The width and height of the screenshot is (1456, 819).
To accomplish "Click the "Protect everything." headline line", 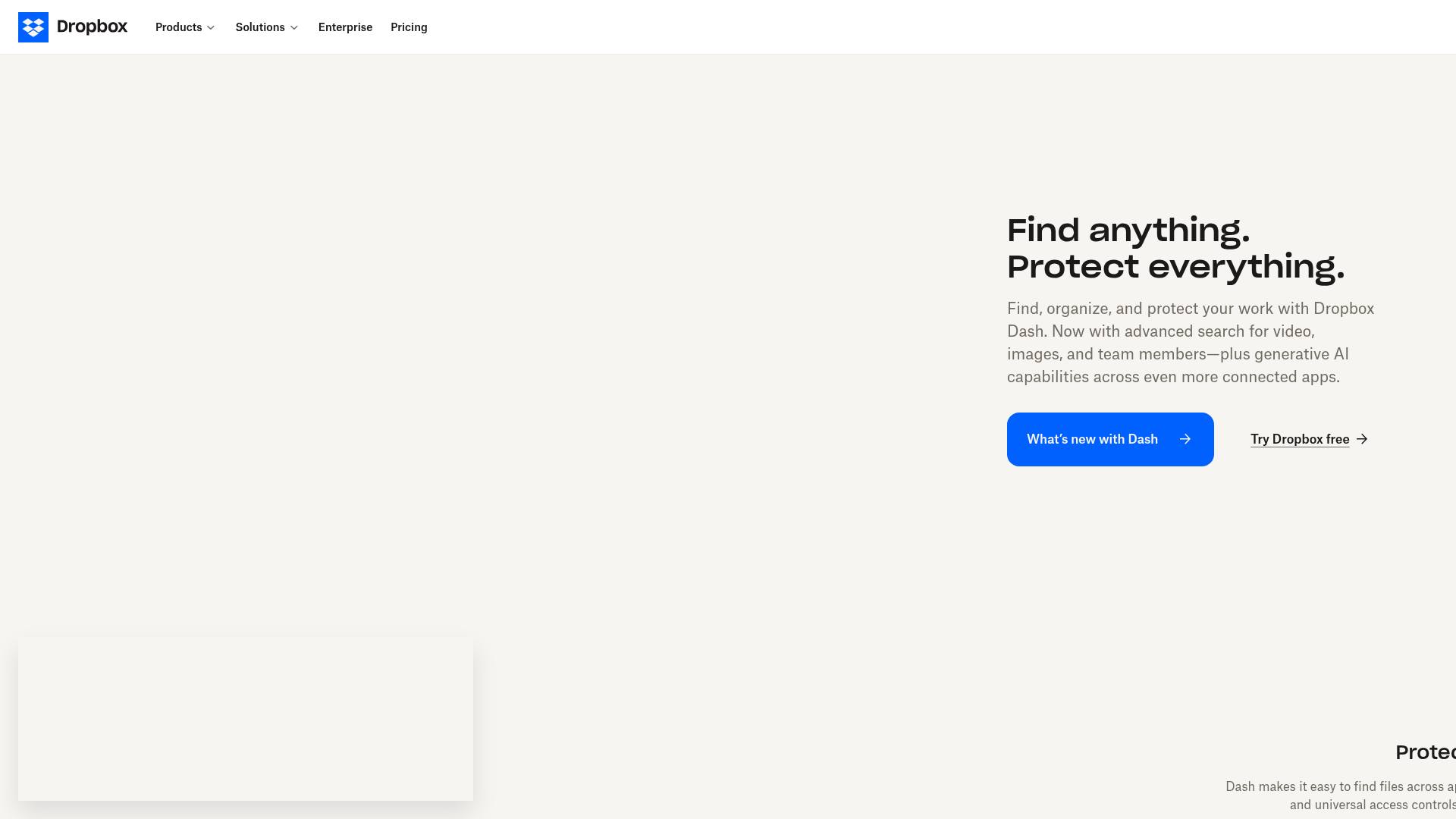I will coord(1175,267).
